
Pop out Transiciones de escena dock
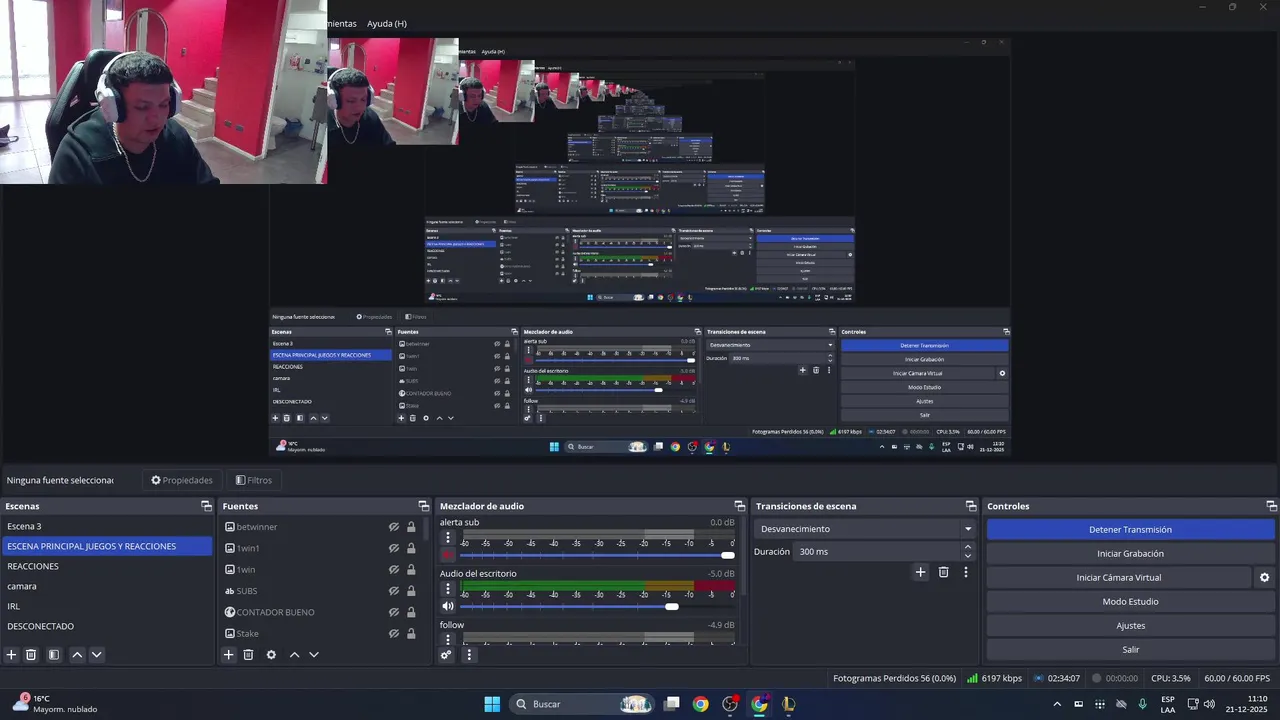point(971,506)
